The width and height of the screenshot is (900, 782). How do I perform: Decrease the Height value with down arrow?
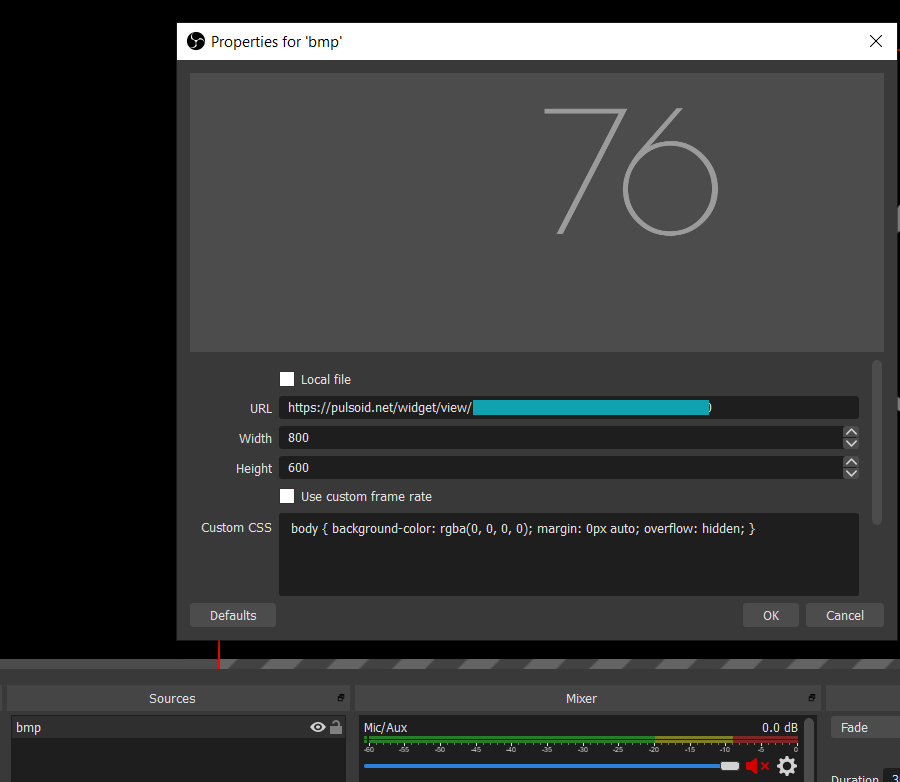851,473
